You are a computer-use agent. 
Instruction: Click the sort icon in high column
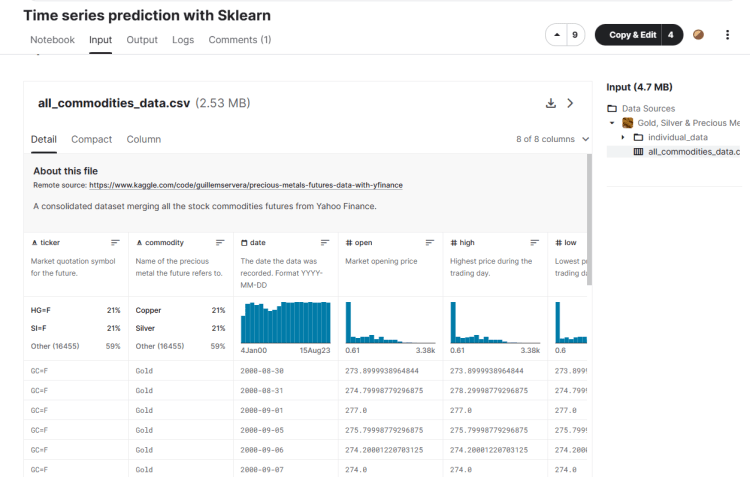coord(534,243)
